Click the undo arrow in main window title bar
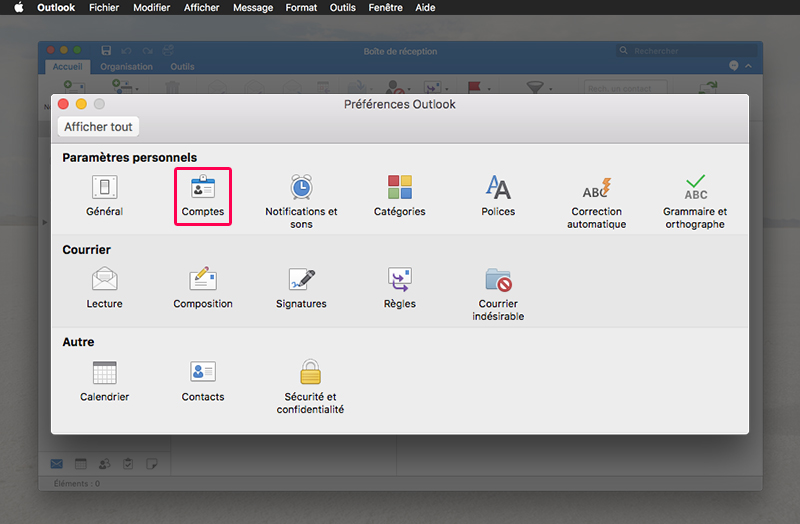The image size is (800, 524). pos(127,51)
